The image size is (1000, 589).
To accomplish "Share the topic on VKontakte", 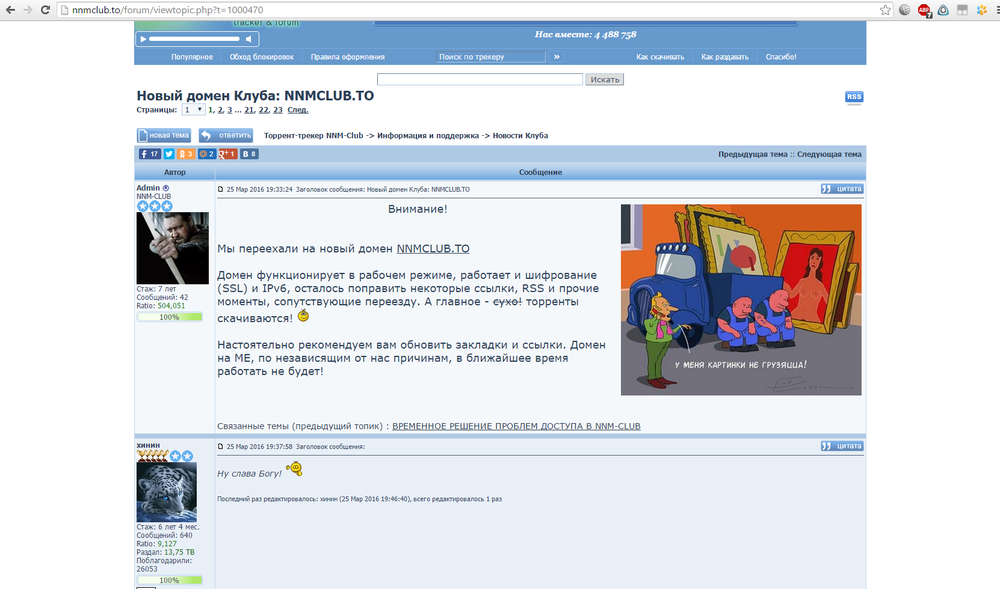I will click(249, 154).
